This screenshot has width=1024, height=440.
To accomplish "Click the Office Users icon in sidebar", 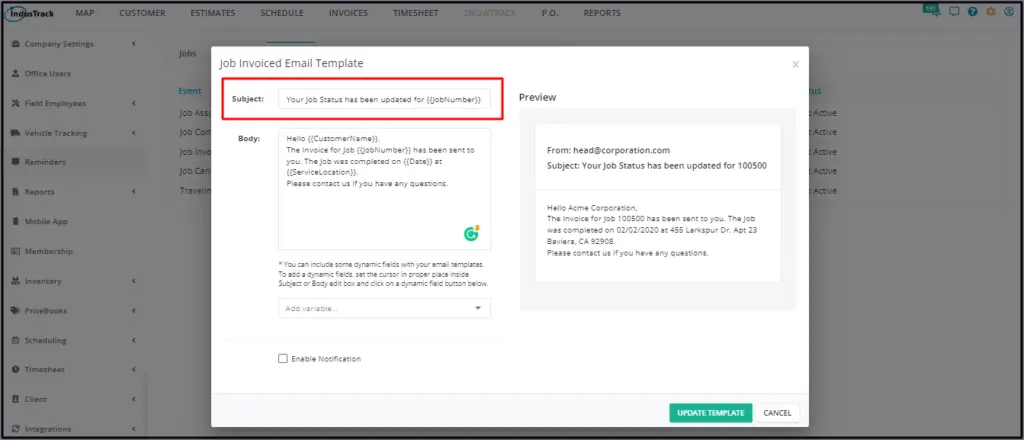I will click(x=16, y=74).
